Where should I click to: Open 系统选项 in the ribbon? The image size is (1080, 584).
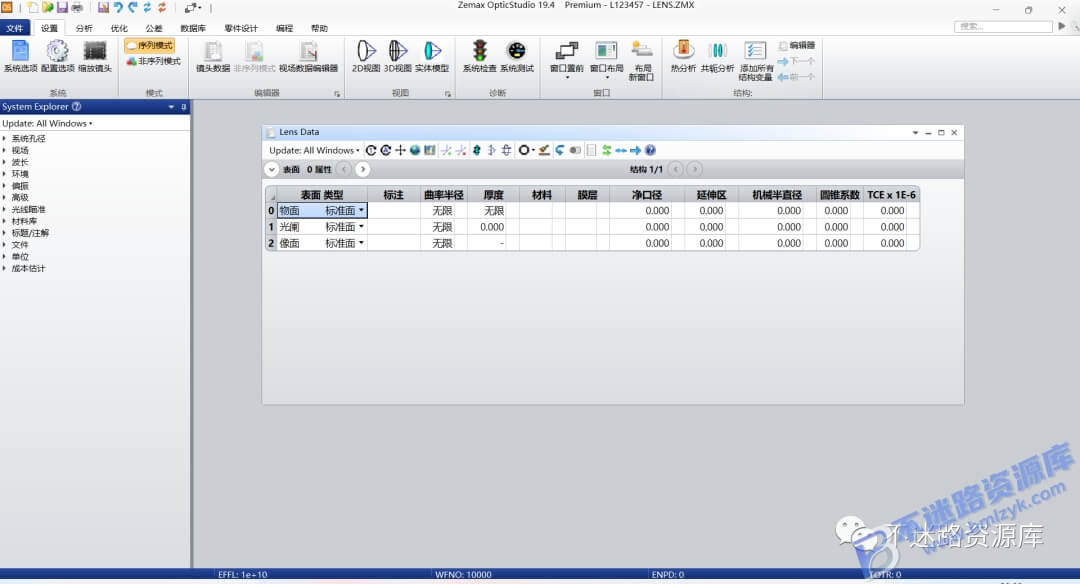20,56
